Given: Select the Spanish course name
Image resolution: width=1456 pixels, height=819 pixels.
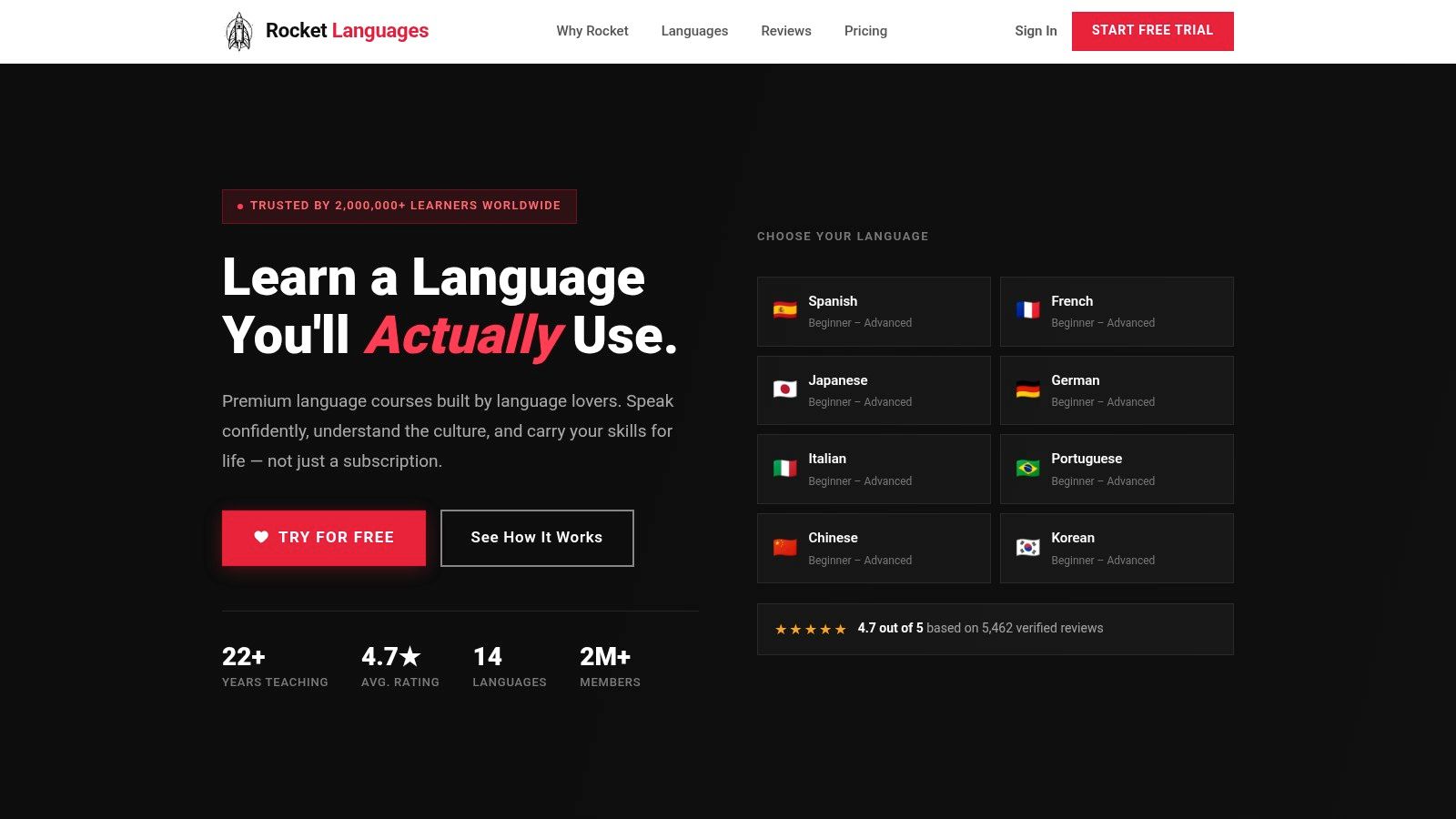Looking at the screenshot, I should click(x=833, y=301).
